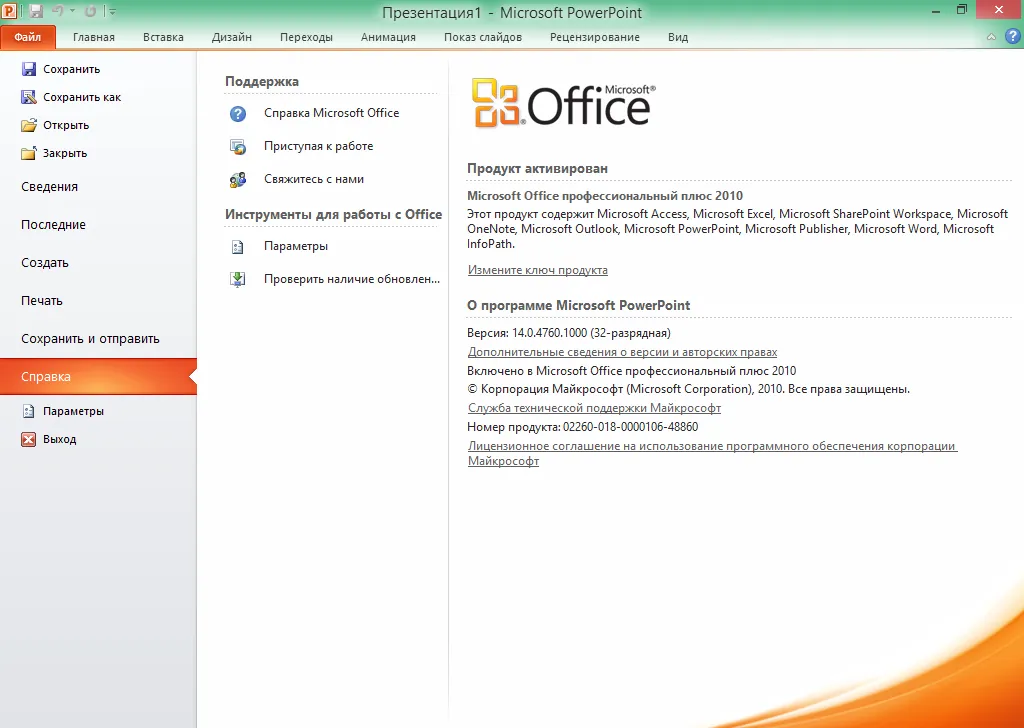The height and width of the screenshot is (728, 1024).
Task: Select Создать in the backstage menu
Action: click(x=98, y=262)
